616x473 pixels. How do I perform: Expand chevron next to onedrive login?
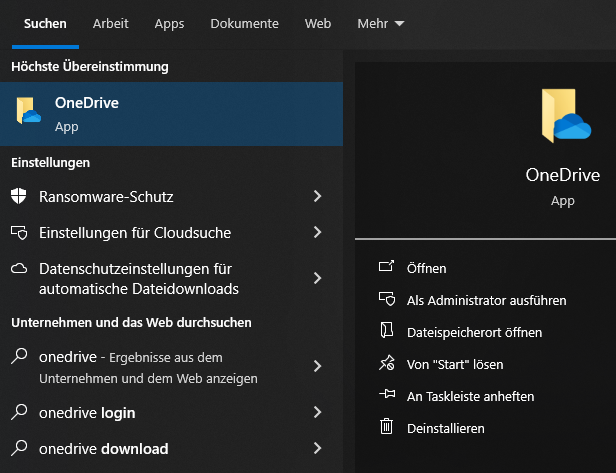coord(317,412)
